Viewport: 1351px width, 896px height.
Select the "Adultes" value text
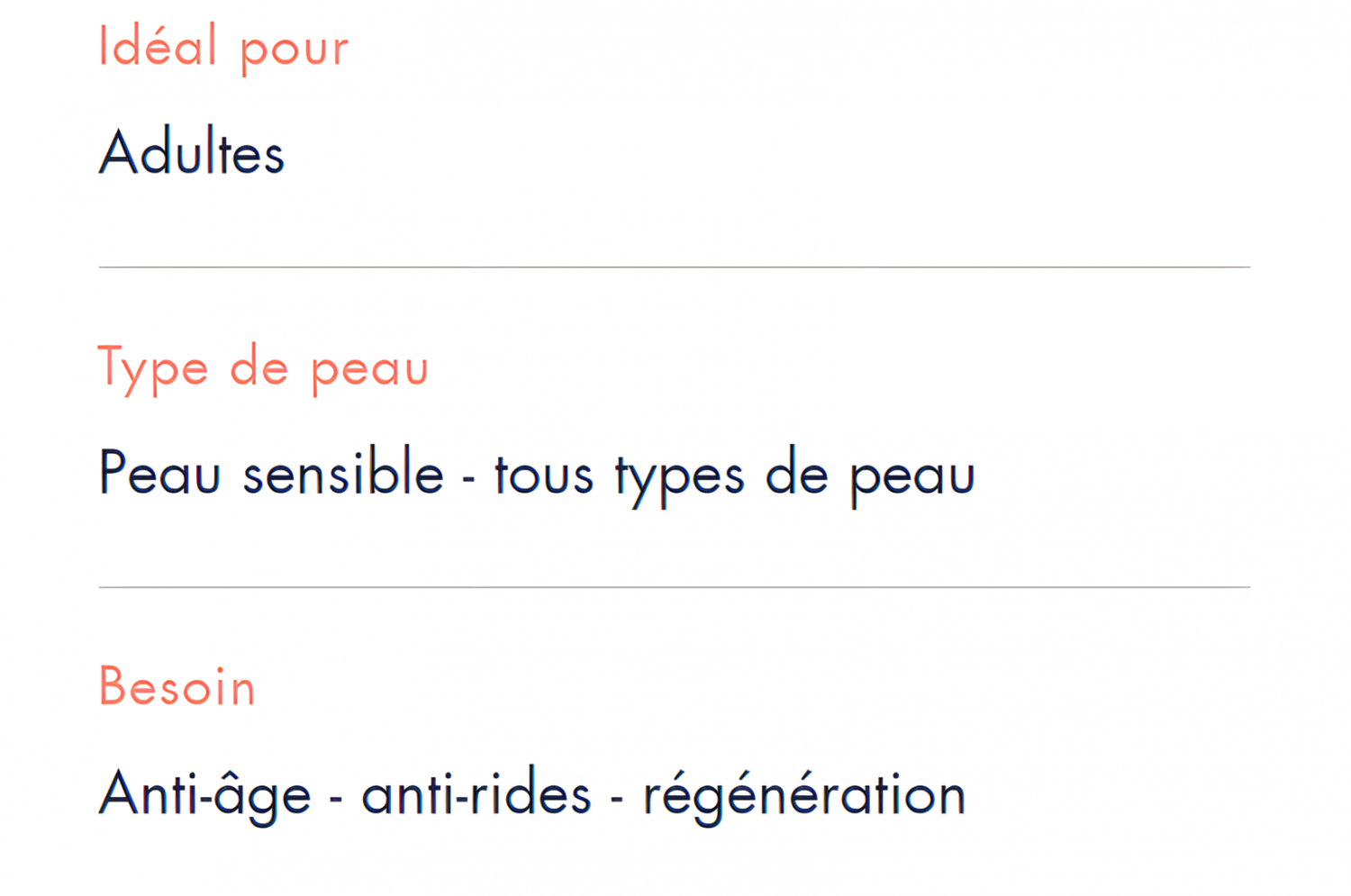point(192,152)
